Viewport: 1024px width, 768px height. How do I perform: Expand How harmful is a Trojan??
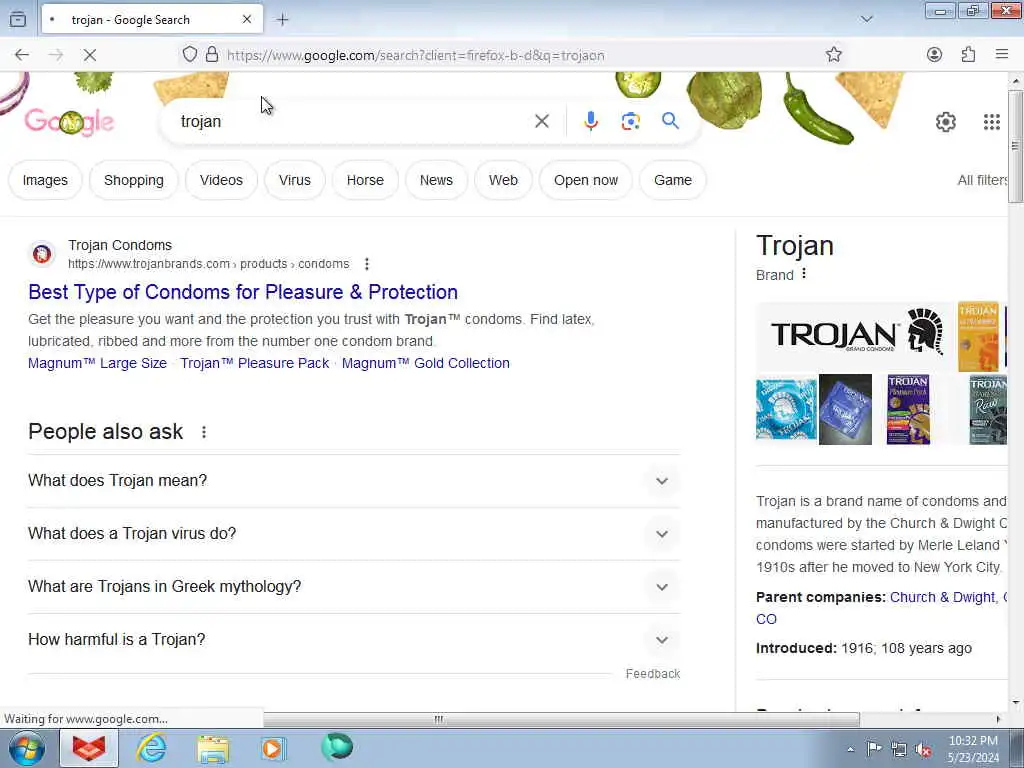point(354,639)
